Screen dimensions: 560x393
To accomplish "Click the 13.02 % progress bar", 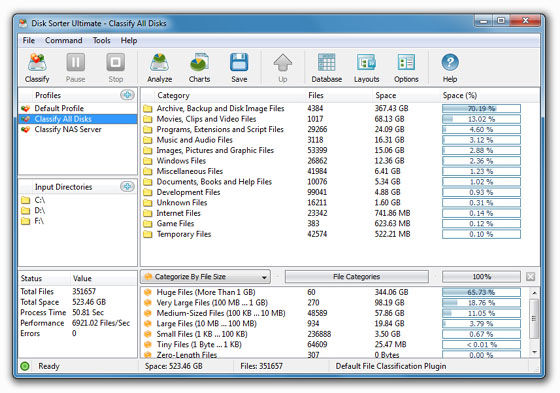I will pyautogui.click(x=481, y=119).
